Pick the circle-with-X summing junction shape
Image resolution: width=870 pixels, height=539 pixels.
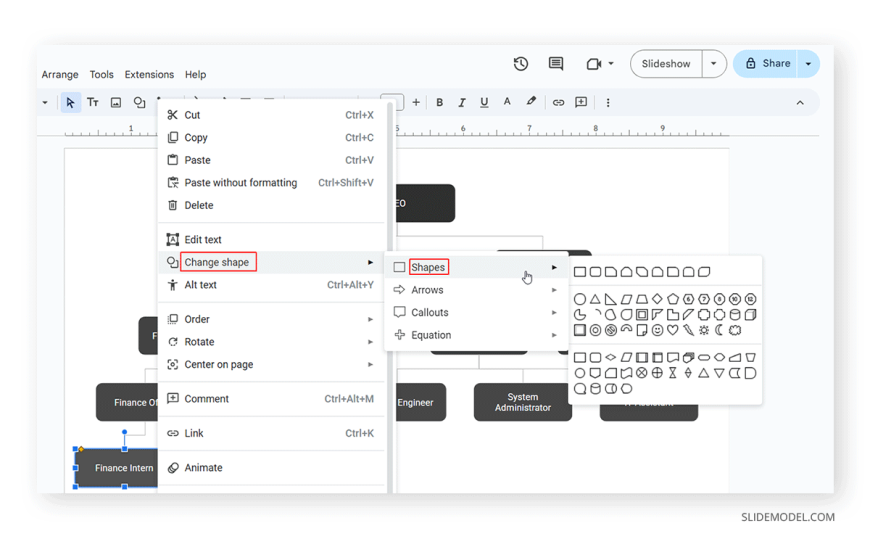tap(641, 373)
